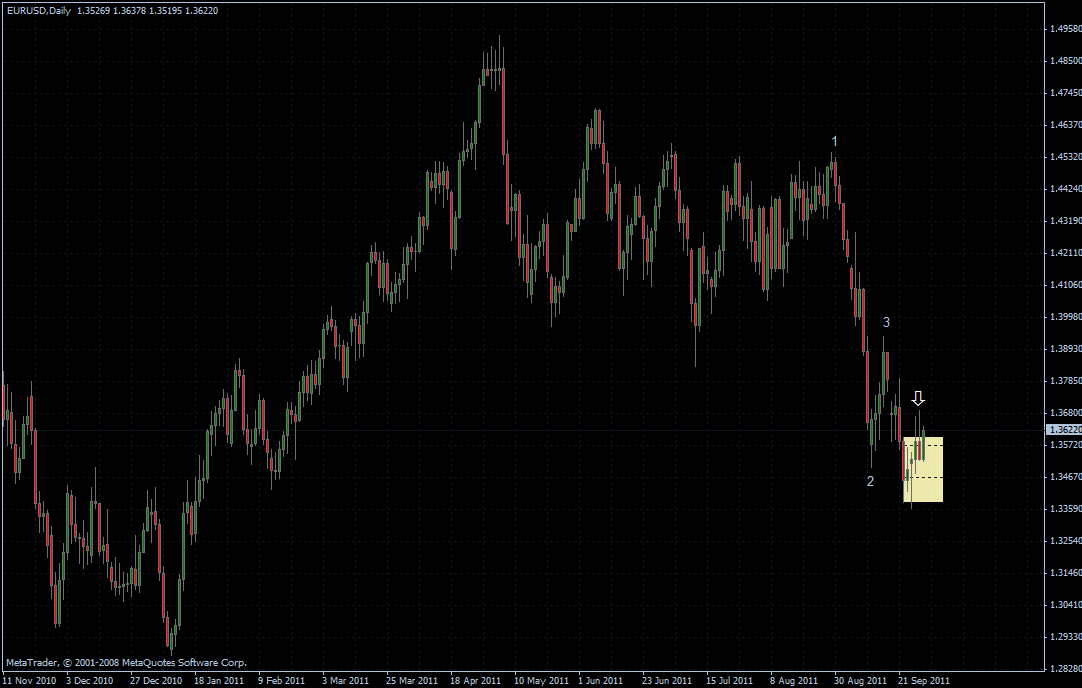Click the 23 Jun 2011 date label

[668, 680]
